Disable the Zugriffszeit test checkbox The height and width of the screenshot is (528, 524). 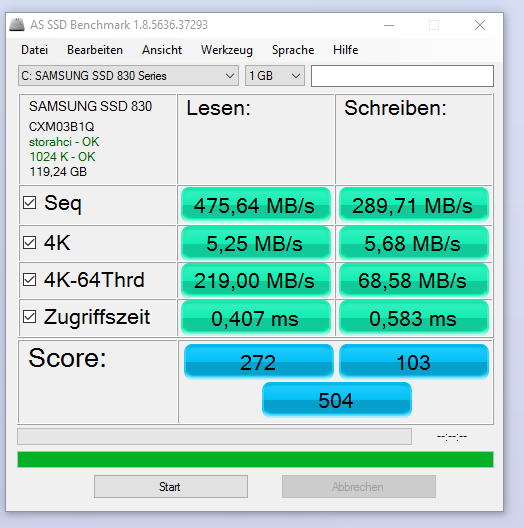click(x=30, y=317)
